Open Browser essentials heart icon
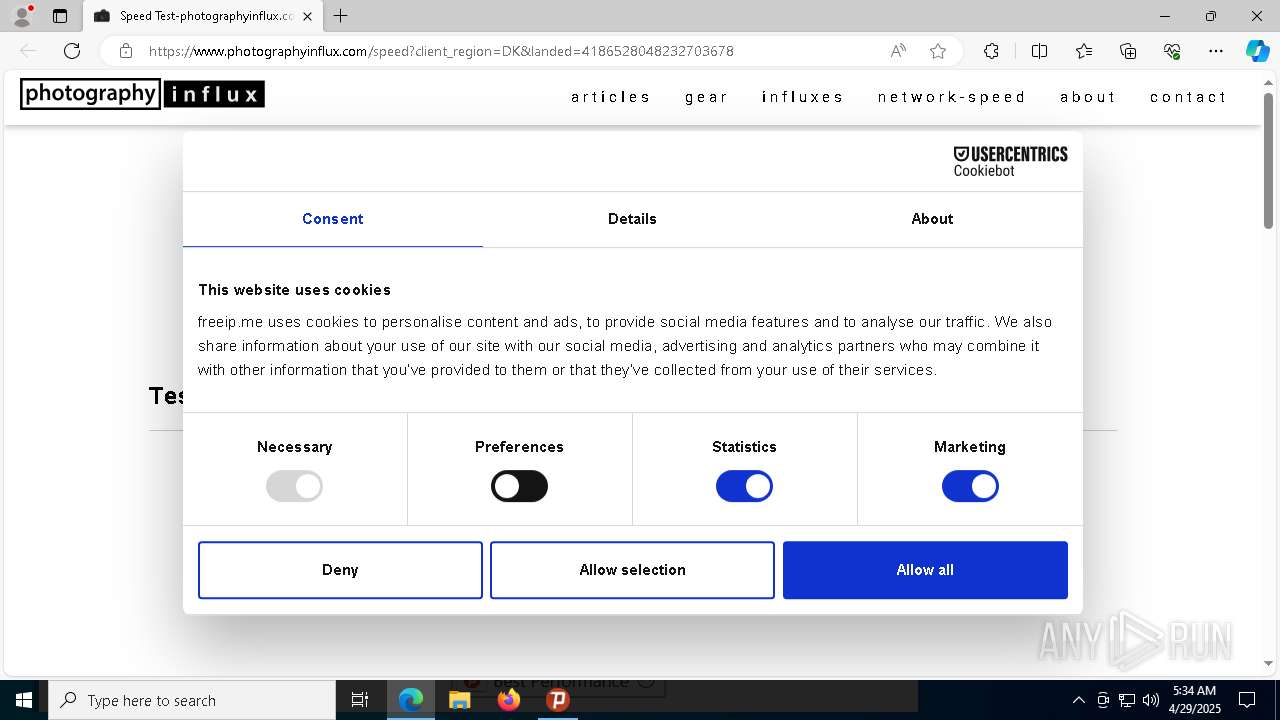 tap(1172, 51)
